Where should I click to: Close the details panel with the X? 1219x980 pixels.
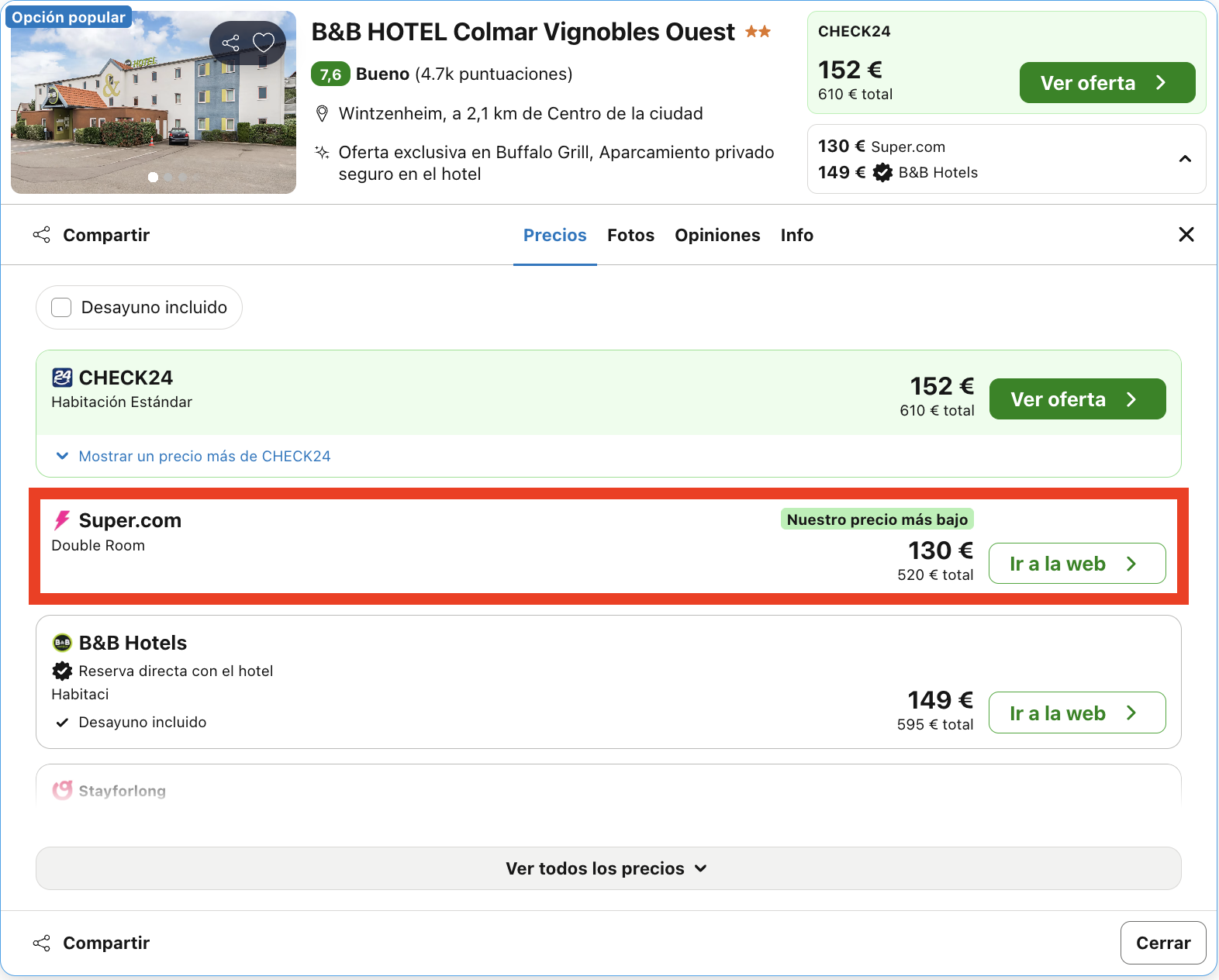(x=1186, y=234)
